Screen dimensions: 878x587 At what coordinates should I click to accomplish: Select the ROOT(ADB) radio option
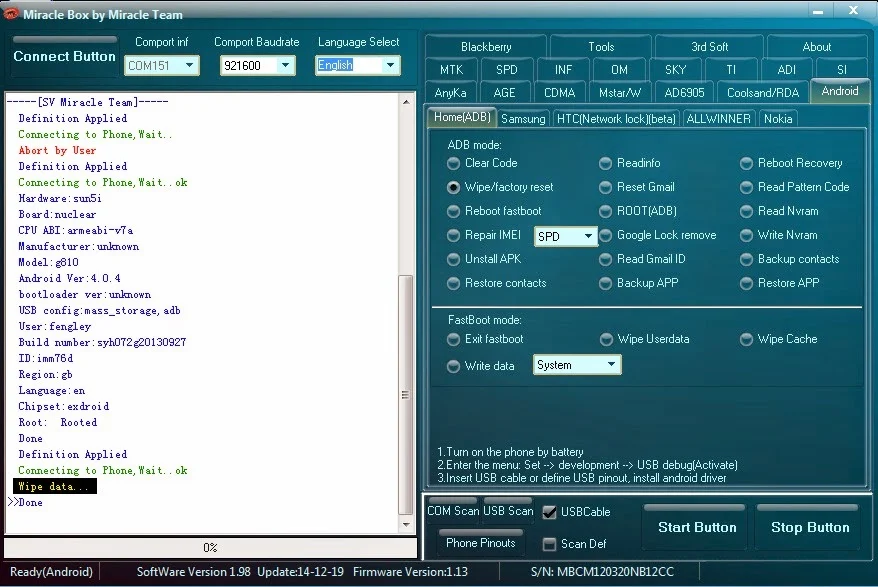point(605,211)
